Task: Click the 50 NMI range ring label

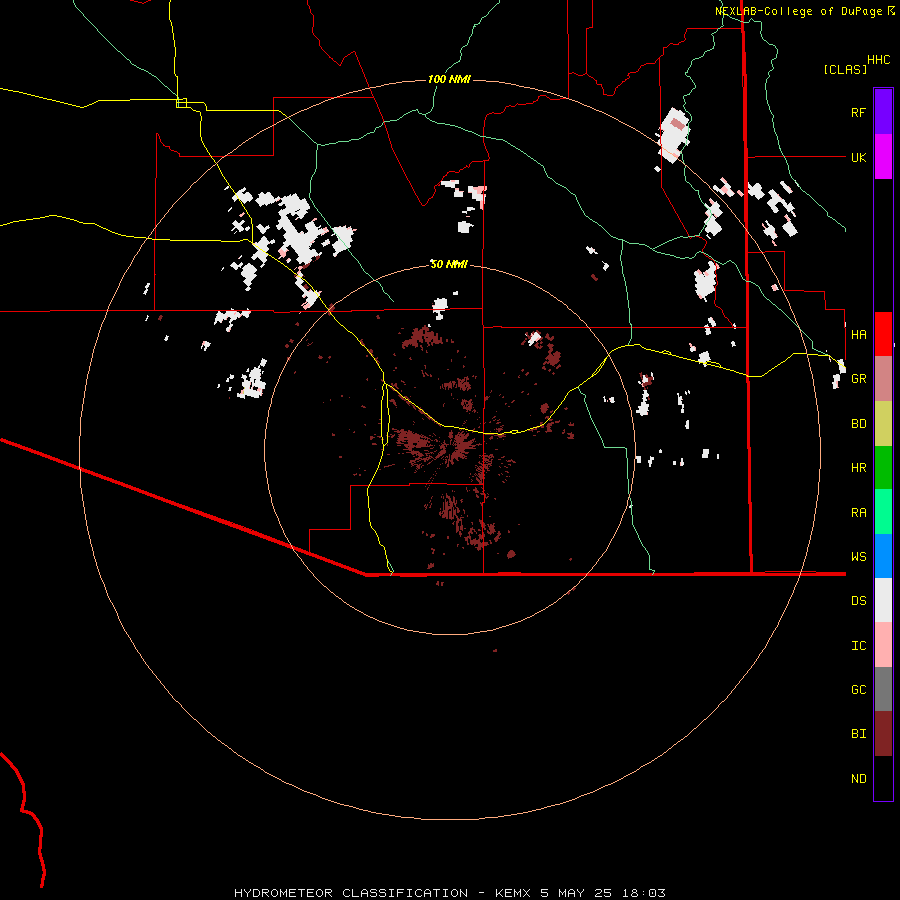Action: 449,264
